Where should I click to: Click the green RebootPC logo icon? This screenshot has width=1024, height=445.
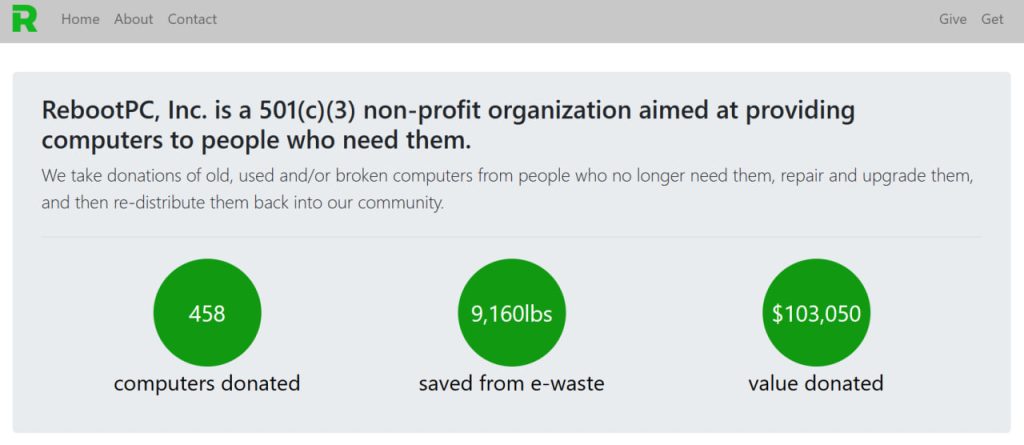(x=24, y=19)
